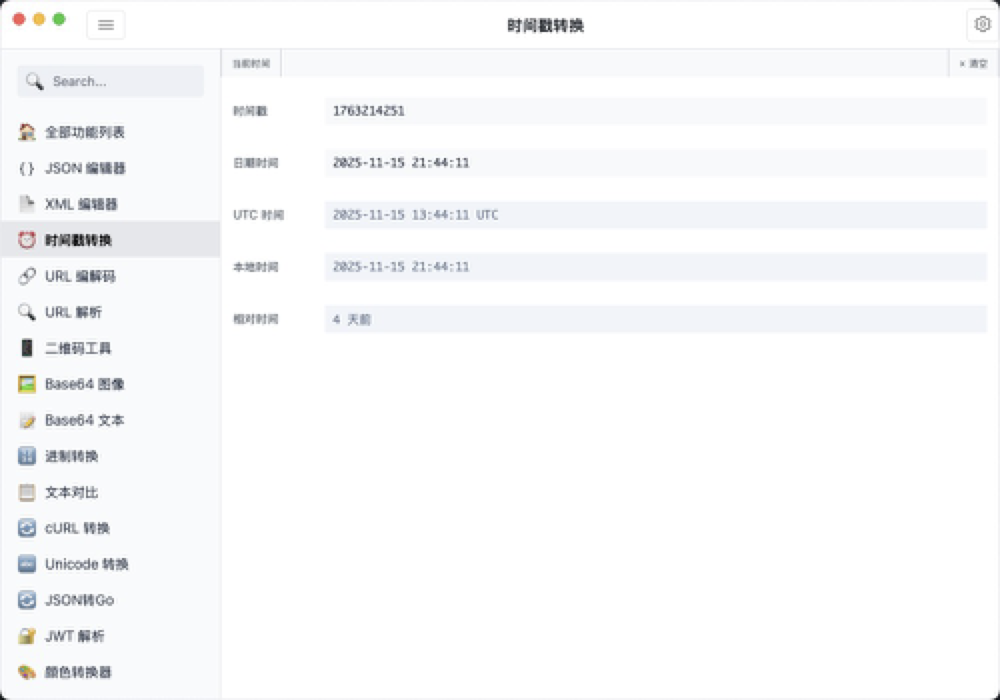1000x700 pixels.
Task: Open the 二维码工具 phone icon
Action: click(x=27, y=348)
